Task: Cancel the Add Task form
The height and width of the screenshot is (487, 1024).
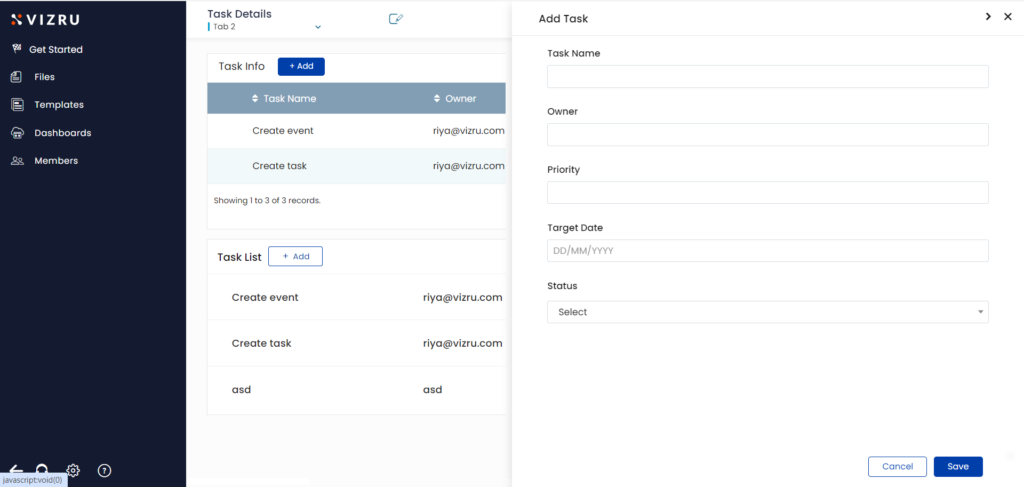Action: pos(897,467)
